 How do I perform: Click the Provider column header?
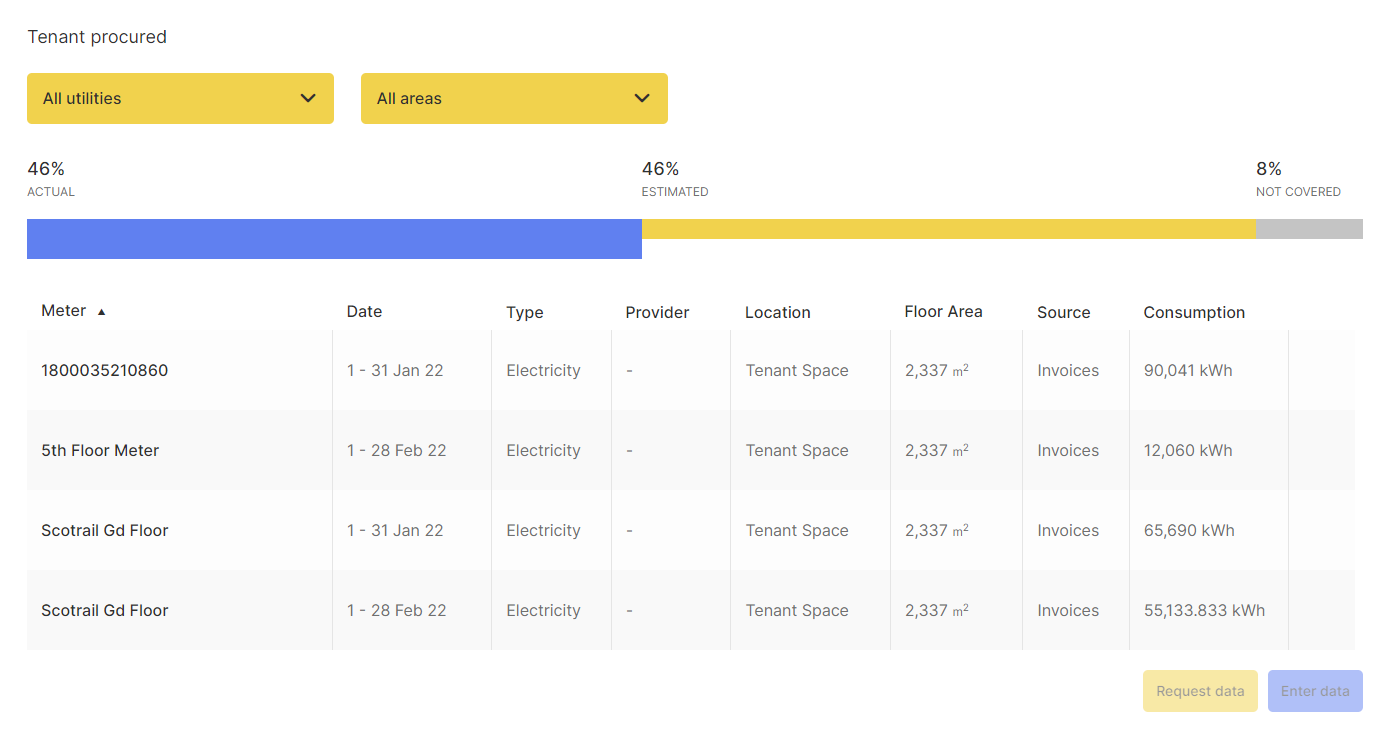(657, 313)
